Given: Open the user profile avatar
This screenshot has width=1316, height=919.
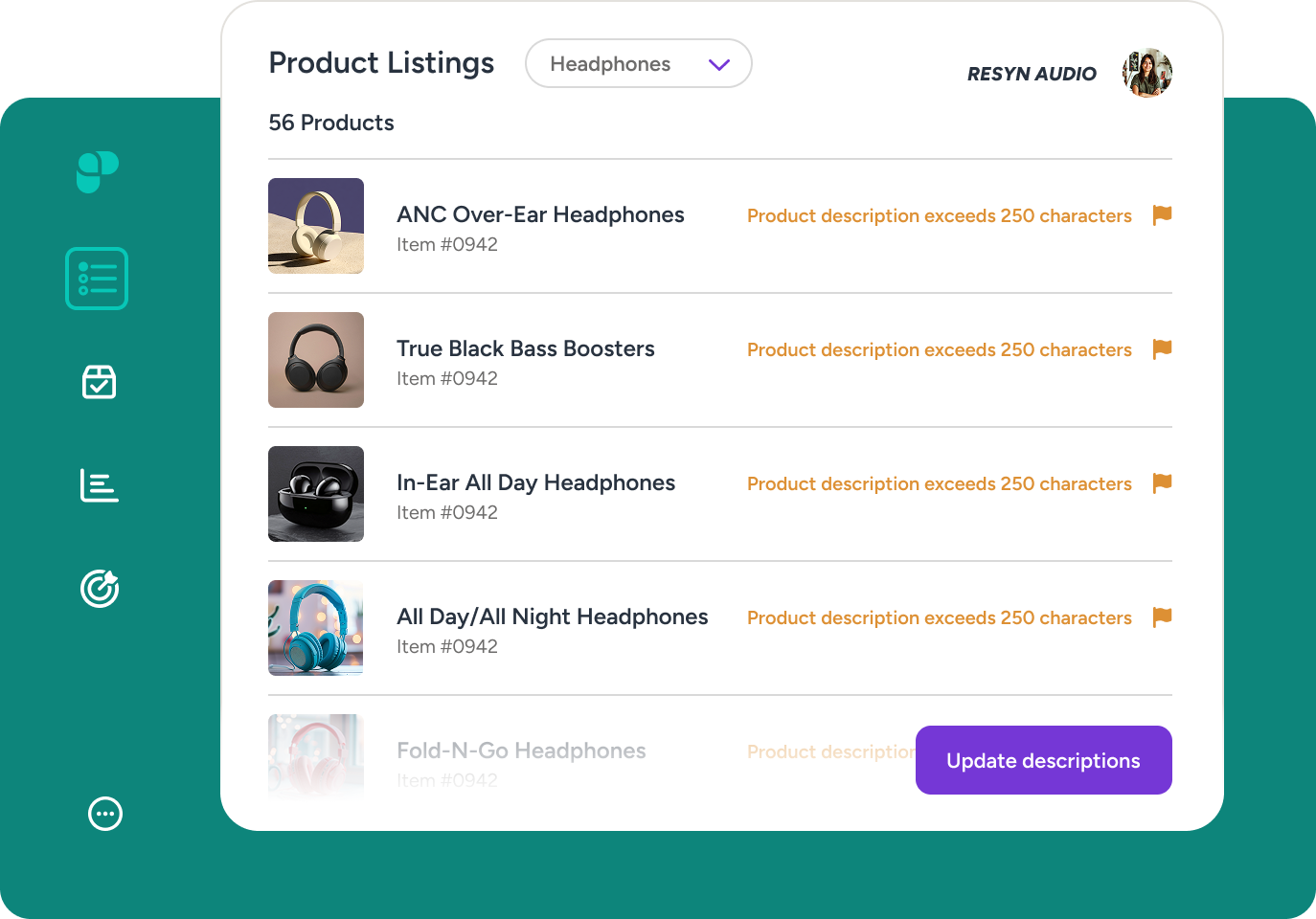Looking at the screenshot, I should click(x=1147, y=73).
